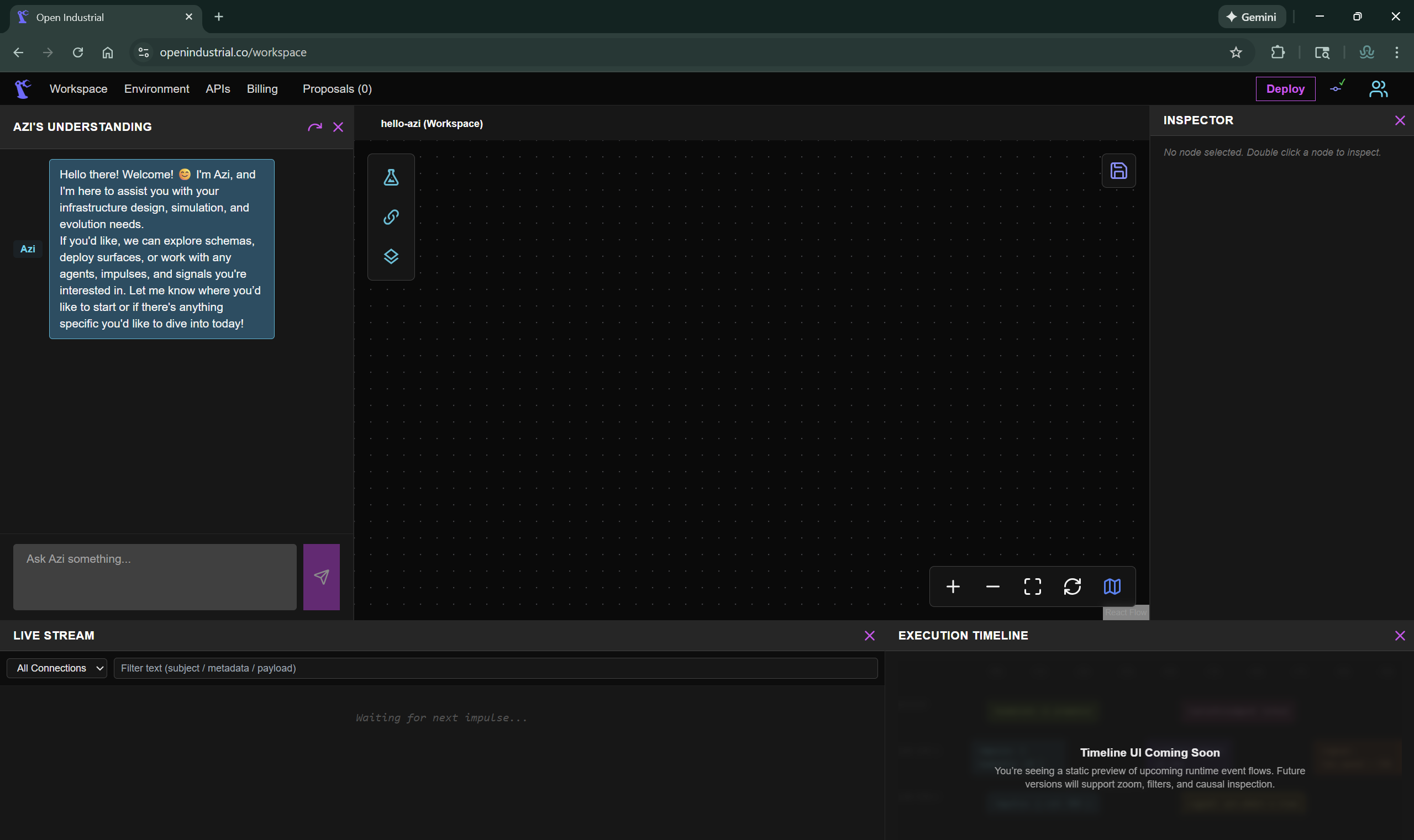Expand the All Connections dropdown

tap(56, 668)
